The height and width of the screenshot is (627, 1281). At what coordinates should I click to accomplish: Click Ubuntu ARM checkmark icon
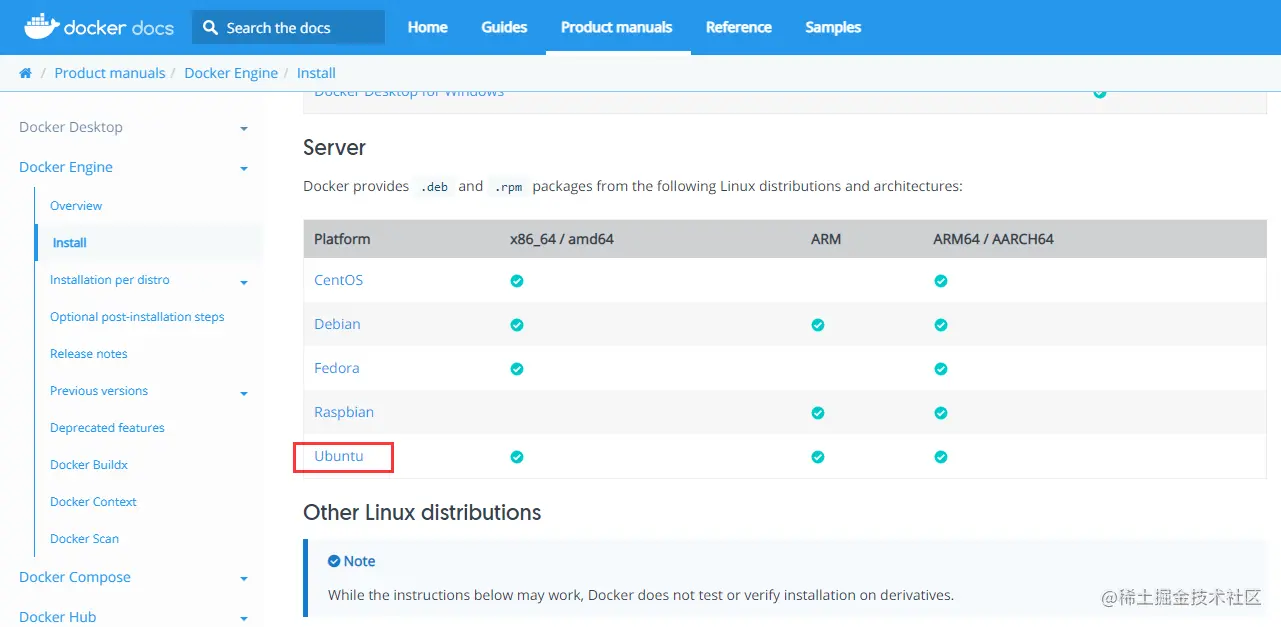[x=818, y=457]
